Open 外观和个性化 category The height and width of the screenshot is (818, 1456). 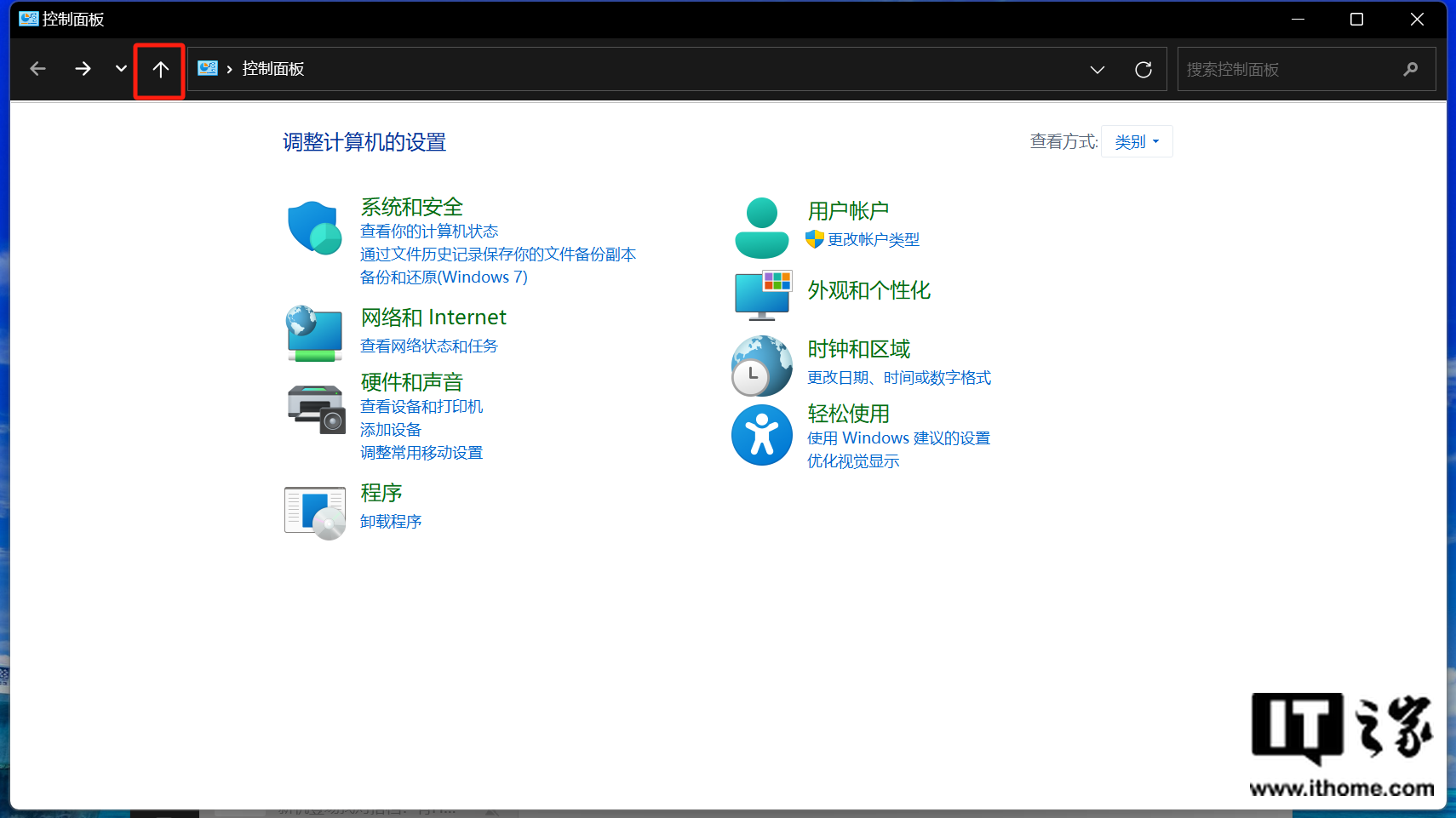pyautogui.click(x=869, y=290)
